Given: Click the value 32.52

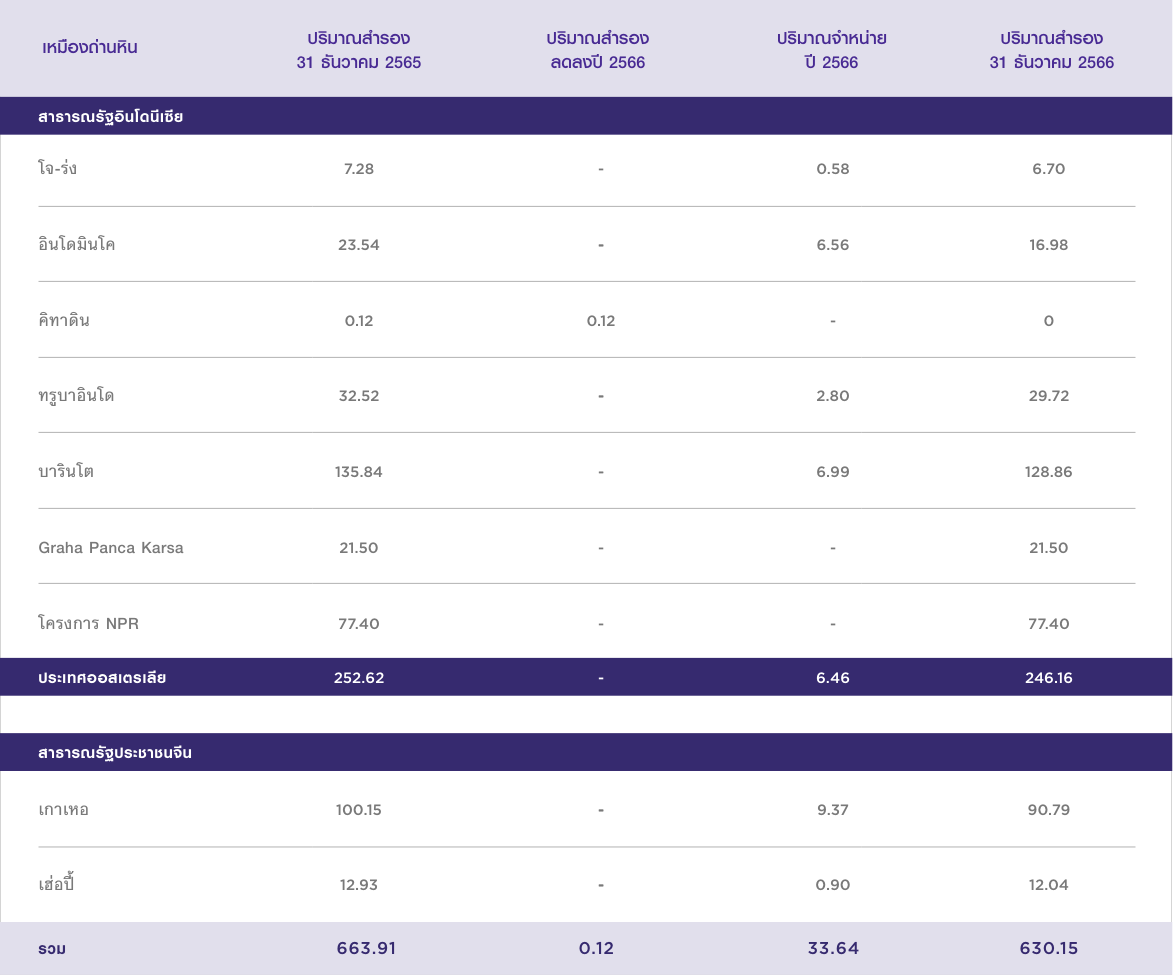Looking at the screenshot, I should click(x=359, y=396).
